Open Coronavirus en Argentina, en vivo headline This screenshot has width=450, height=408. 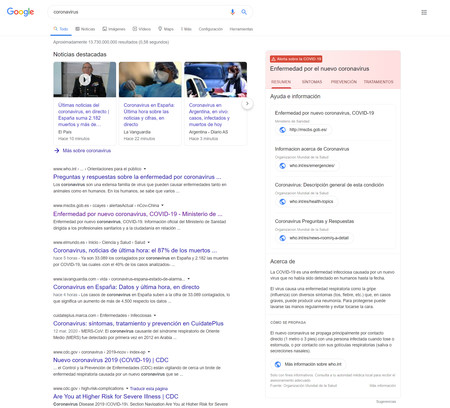coord(209,115)
